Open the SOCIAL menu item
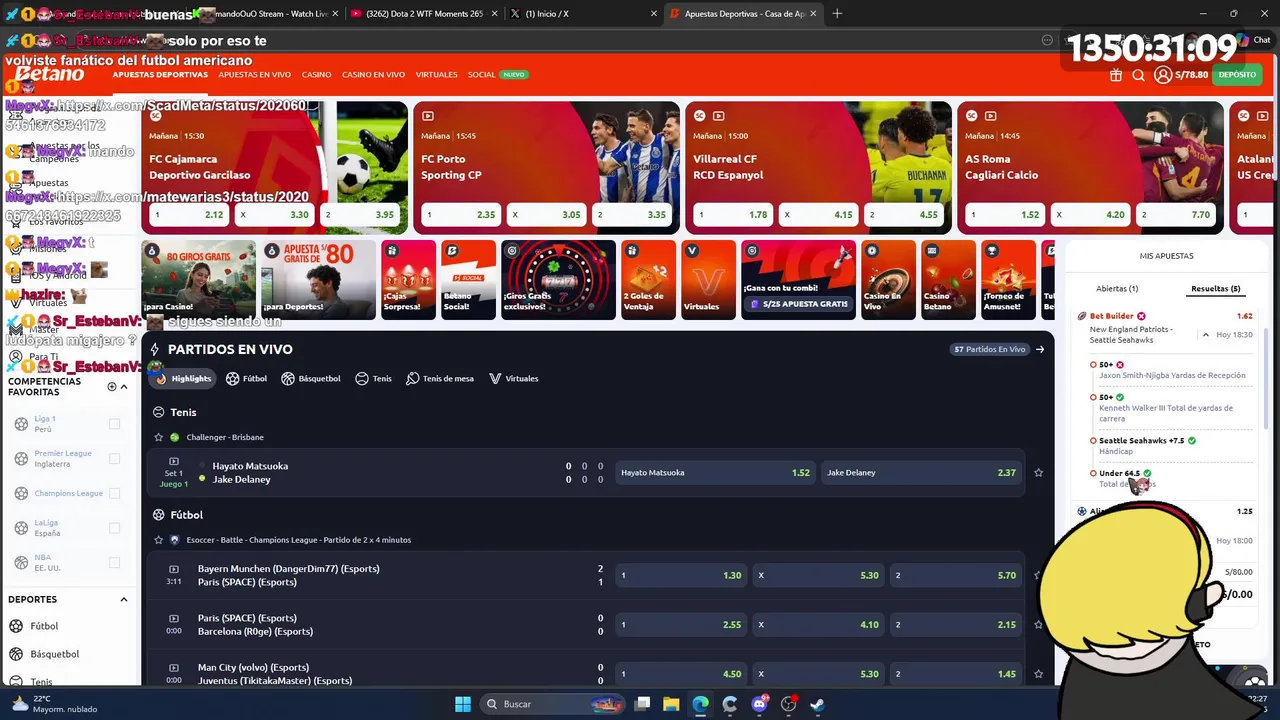The height and width of the screenshot is (720, 1280). (x=481, y=75)
